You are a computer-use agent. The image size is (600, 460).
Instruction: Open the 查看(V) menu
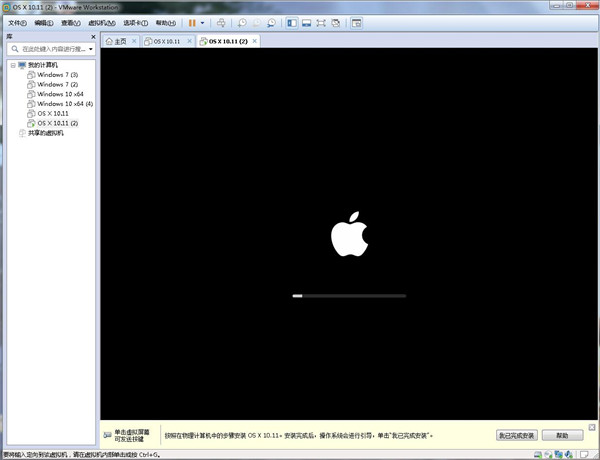(71, 23)
